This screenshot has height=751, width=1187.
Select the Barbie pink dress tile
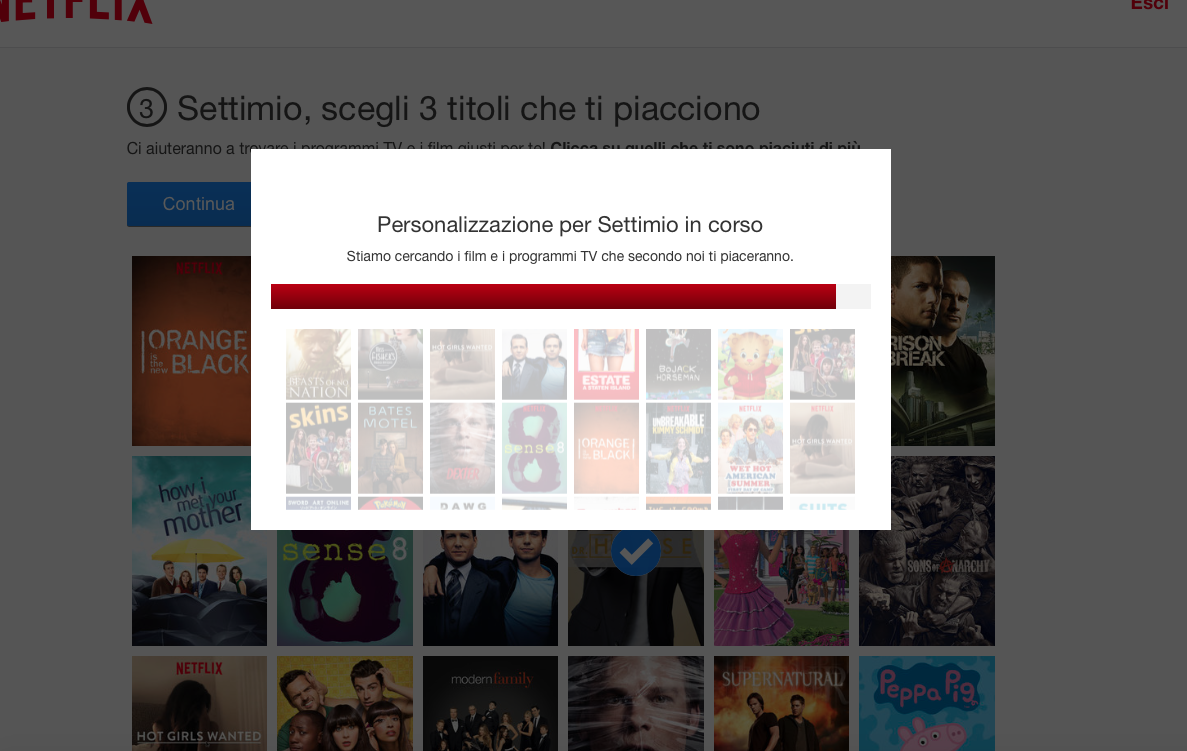point(781,587)
